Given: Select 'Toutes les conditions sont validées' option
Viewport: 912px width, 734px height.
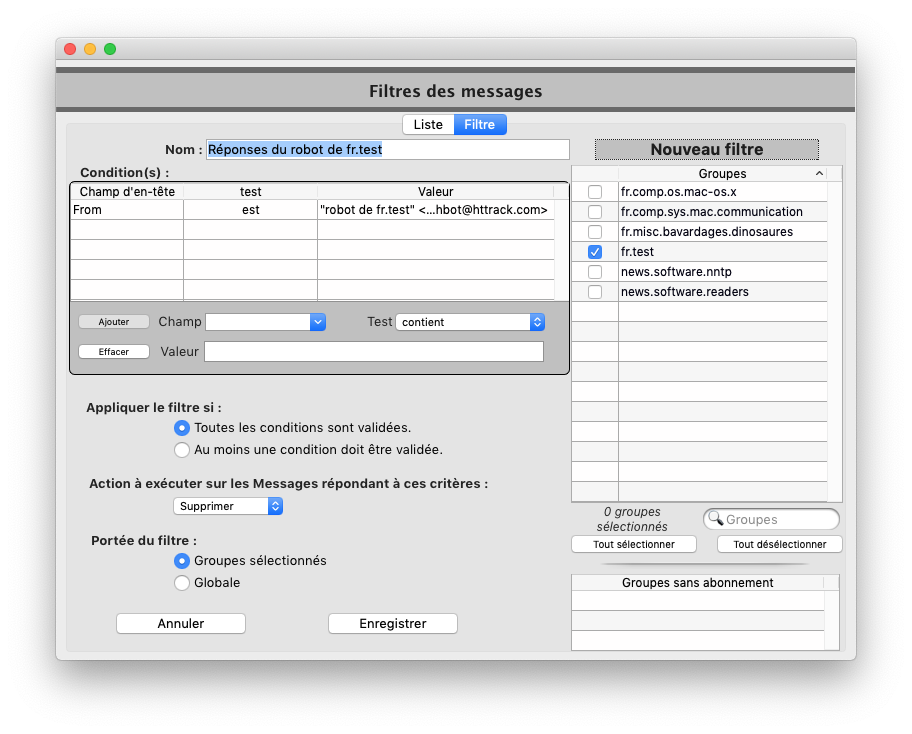Looking at the screenshot, I should (x=293, y=428).
